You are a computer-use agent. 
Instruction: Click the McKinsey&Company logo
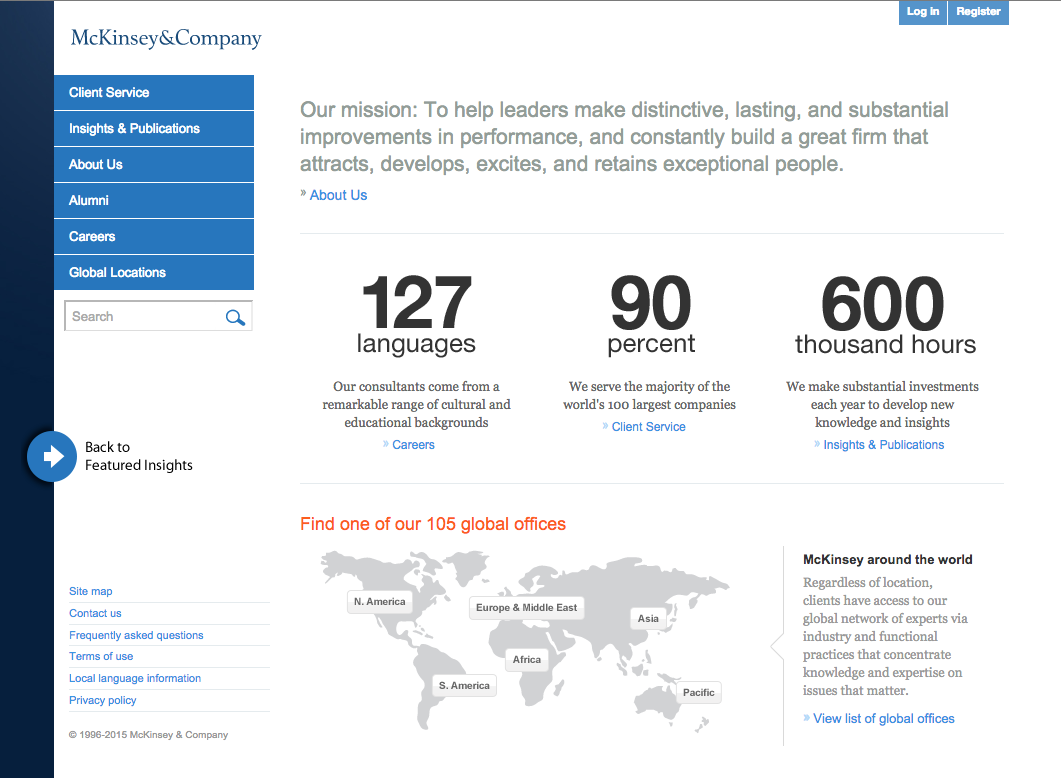click(166, 39)
